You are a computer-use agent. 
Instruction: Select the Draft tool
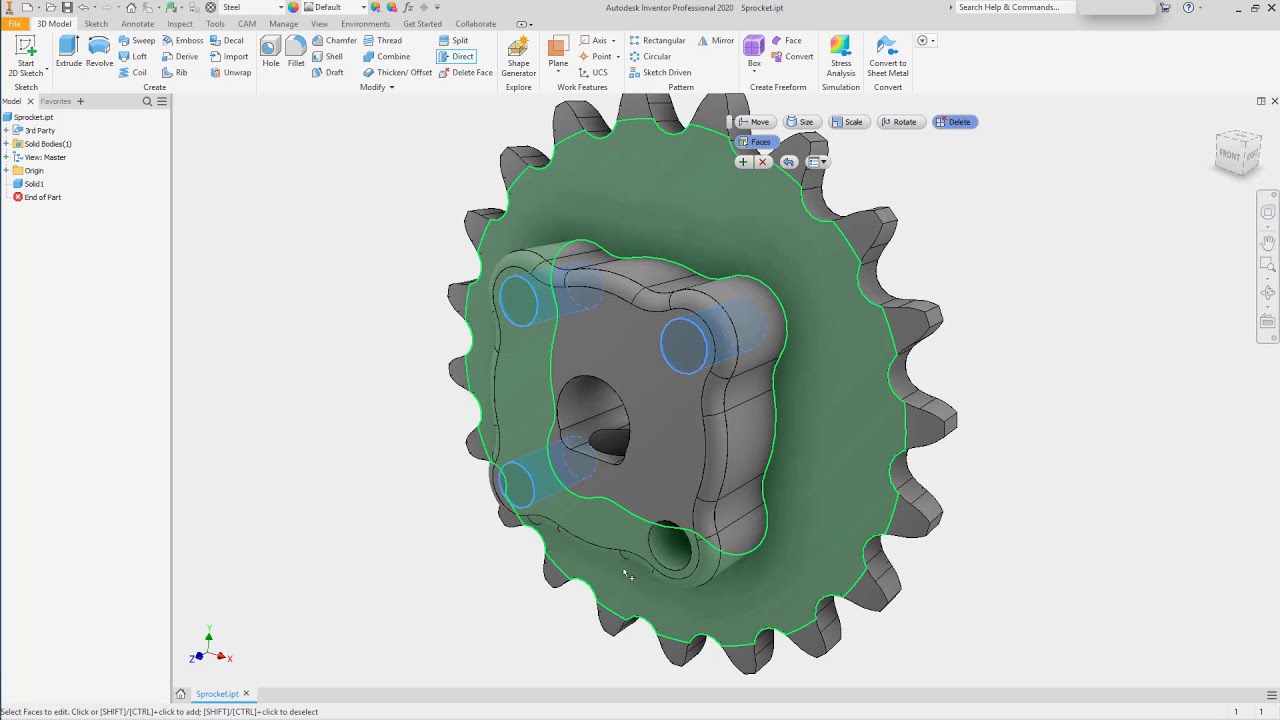point(327,73)
